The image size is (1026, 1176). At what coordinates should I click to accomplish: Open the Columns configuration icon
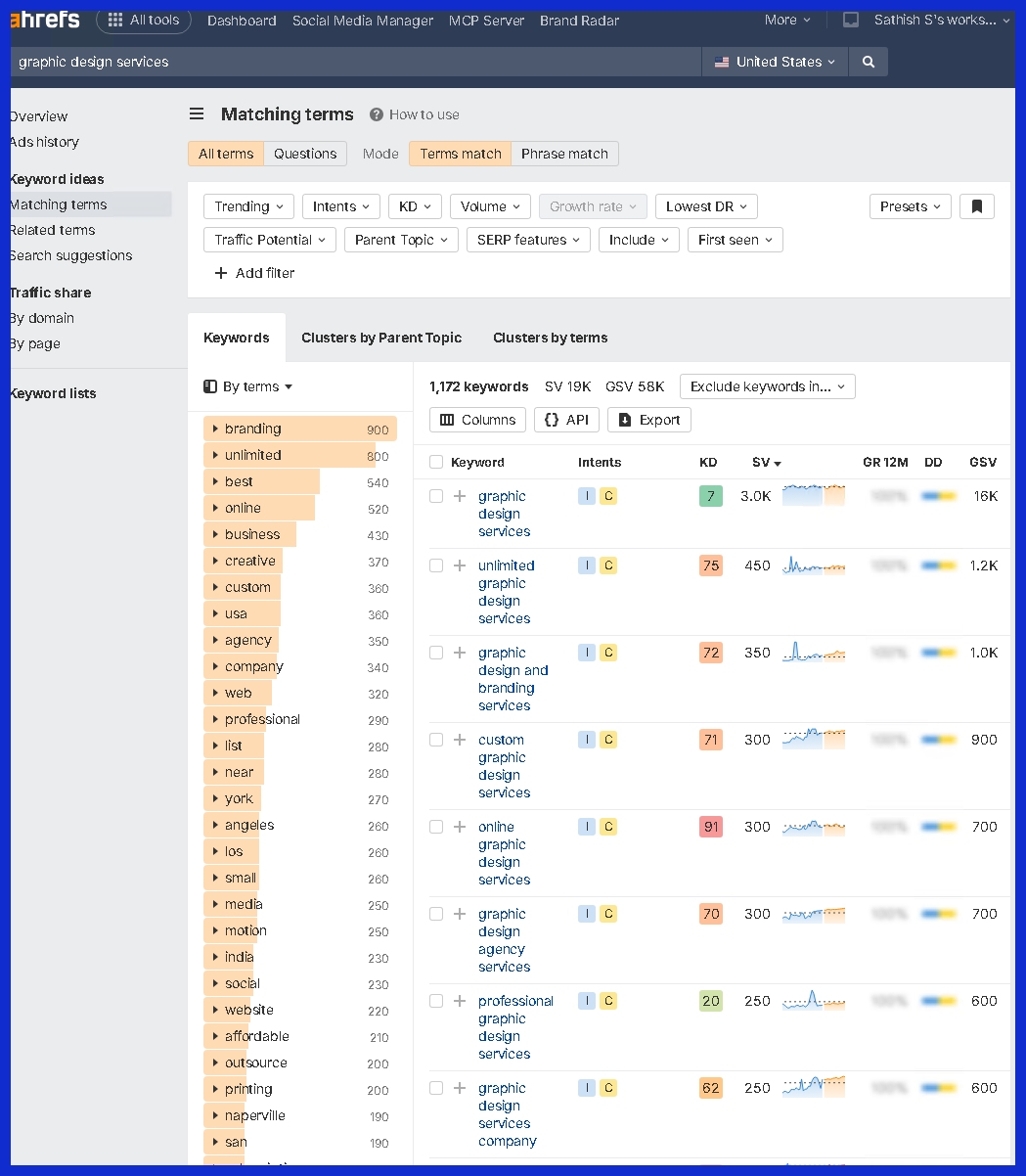tap(447, 419)
